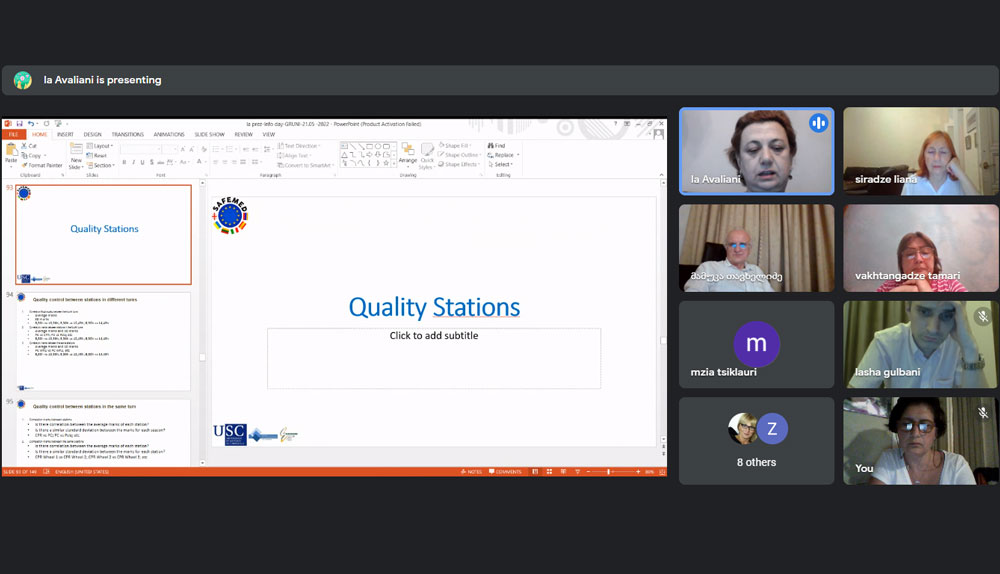
Task: Select the slide 94 thumbnail in panel
Action: click(103, 341)
